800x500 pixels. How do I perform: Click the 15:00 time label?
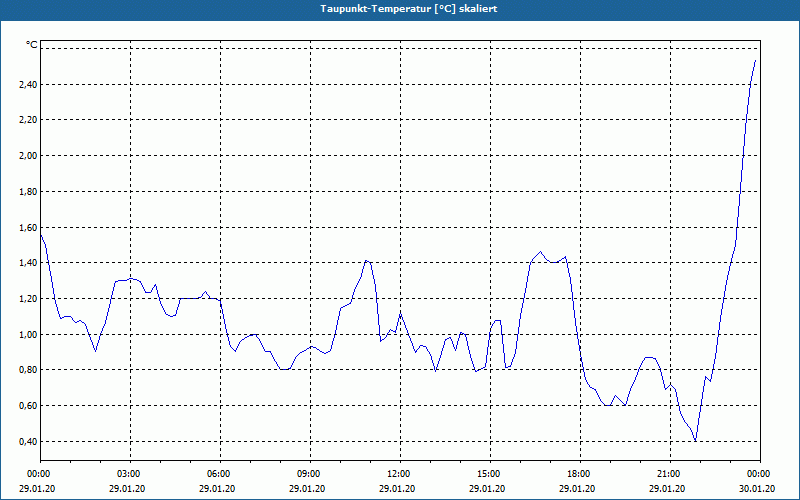click(x=490, y=474)
